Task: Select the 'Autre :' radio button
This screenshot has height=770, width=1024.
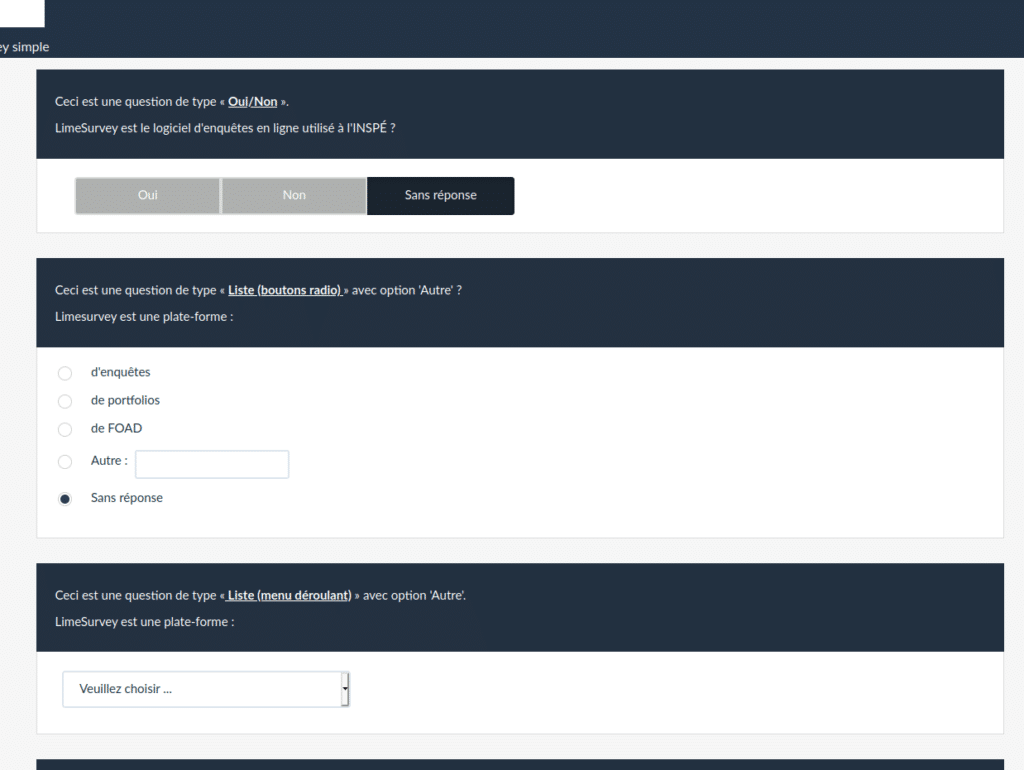Action: [x=65, y=462]
